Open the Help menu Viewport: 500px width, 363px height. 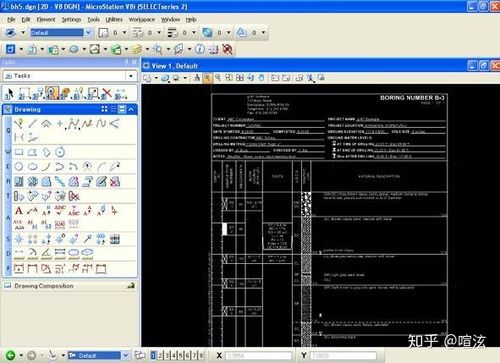click(191, 20)
